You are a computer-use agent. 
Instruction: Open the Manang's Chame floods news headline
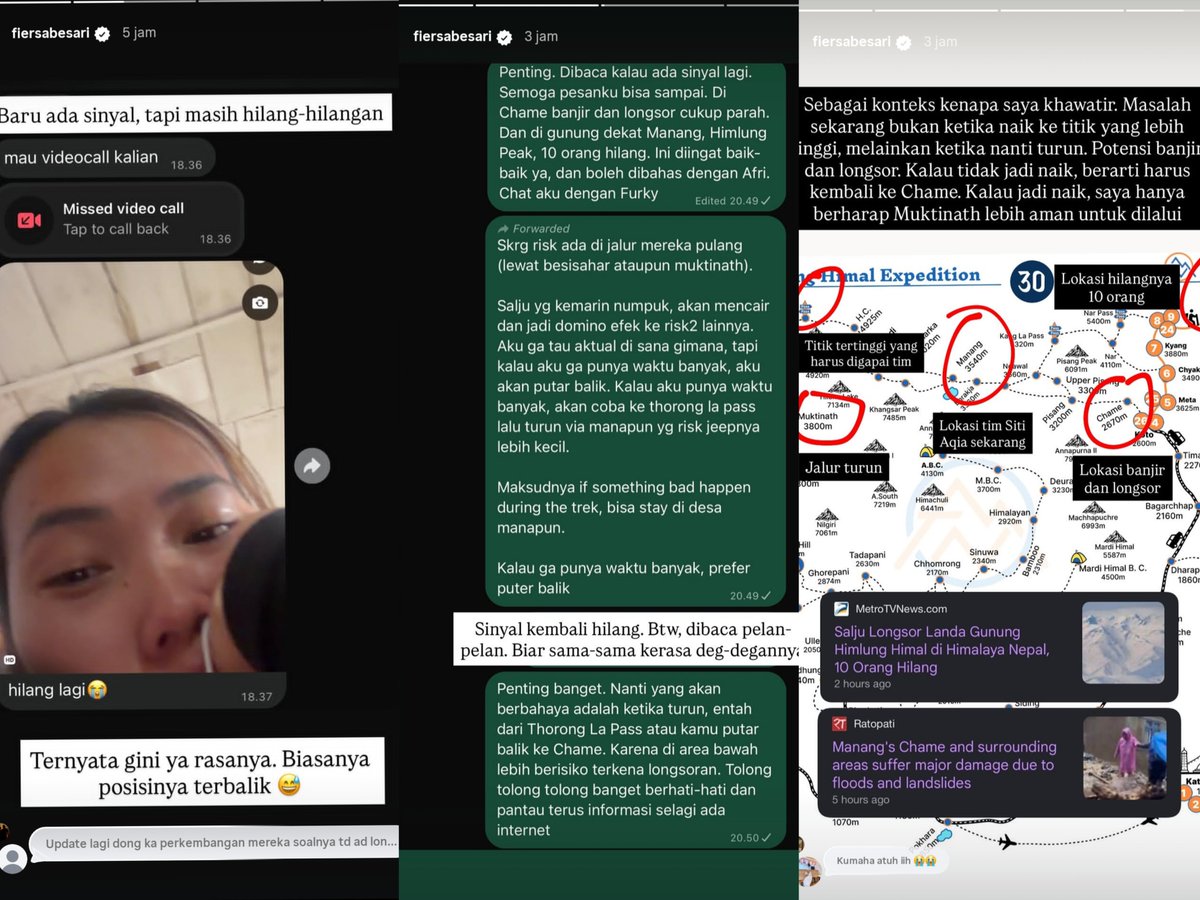click(x=944, y=765)
